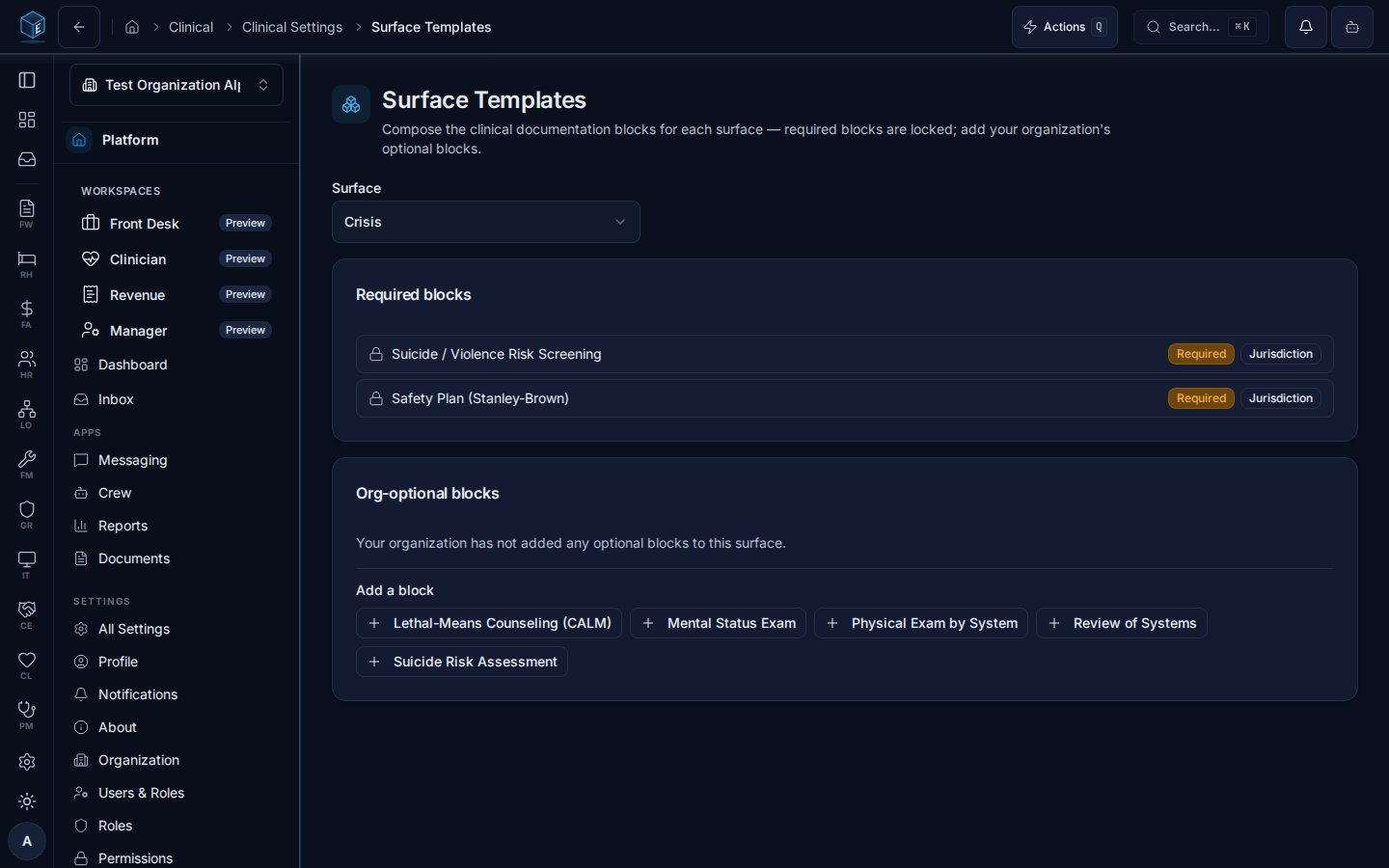Toggle the light/dark theme sun icon
Viewport: 1389px width, 868px height.
pyautogui.click(x=27, y=801)
